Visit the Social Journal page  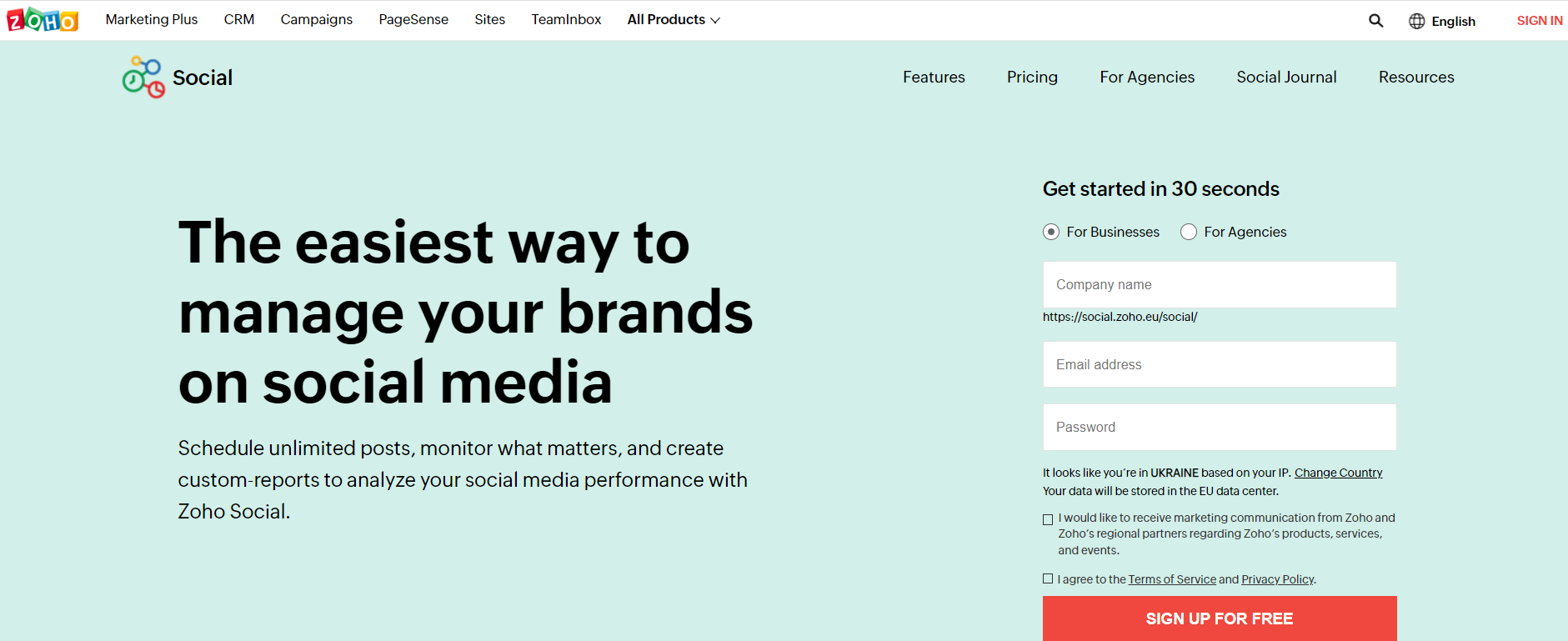(x=1286, y=77)
